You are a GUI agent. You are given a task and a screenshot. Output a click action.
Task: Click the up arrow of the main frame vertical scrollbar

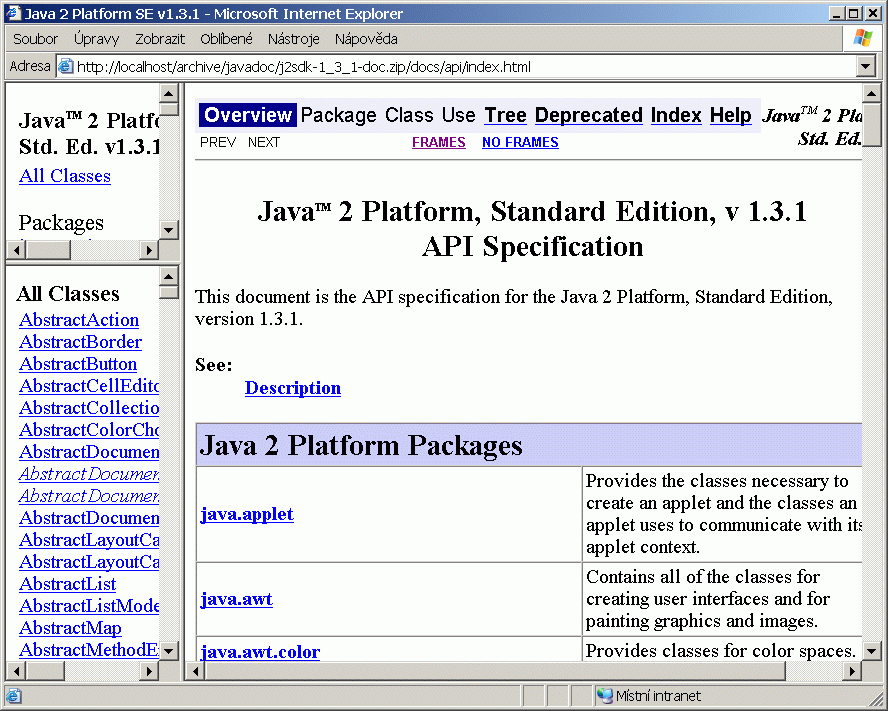(x=871, y=93)
